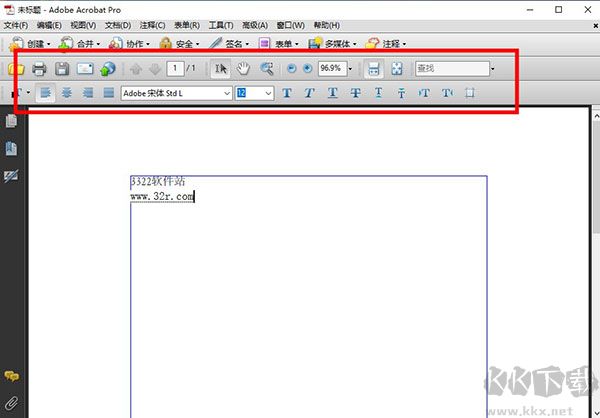Choose the Select text cursor tool
This screenshot has width=600, height=418.
pos(220,69)
